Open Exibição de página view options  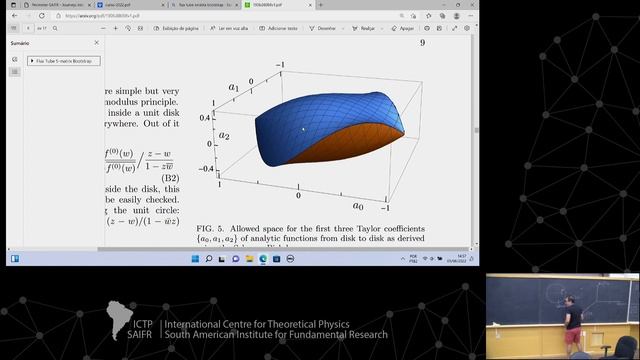tap(176, 28)
